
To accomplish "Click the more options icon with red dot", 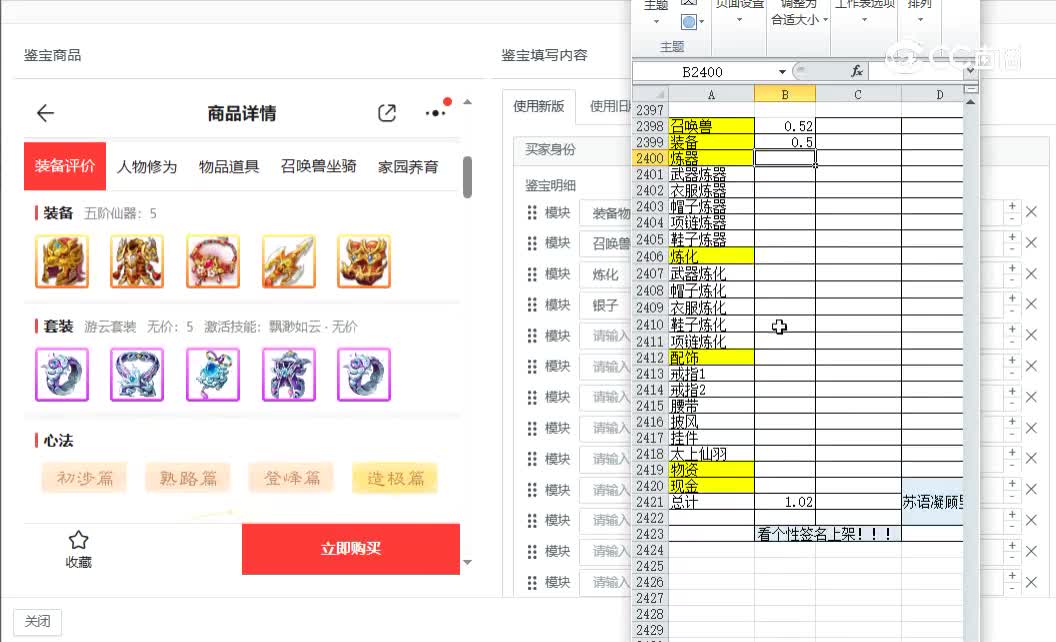I will 435,113.
